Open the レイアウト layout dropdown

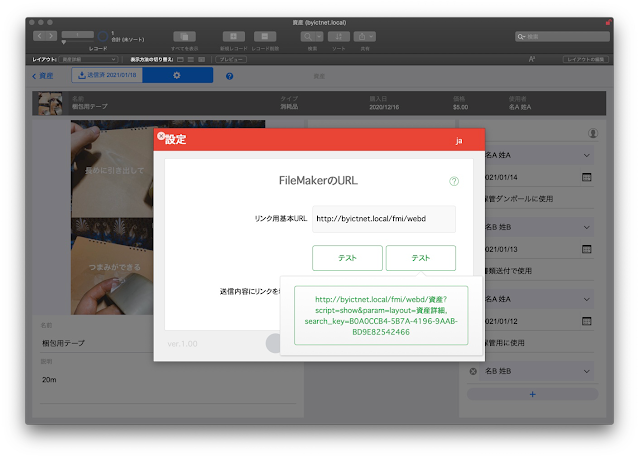click(88, 59)
